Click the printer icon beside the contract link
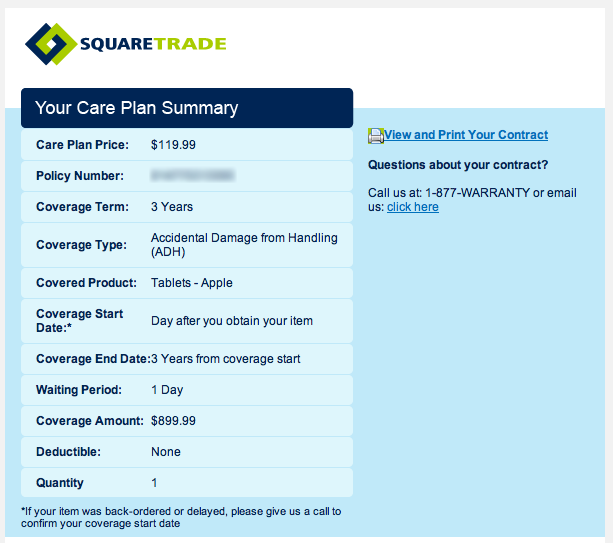 coord(376,136)
